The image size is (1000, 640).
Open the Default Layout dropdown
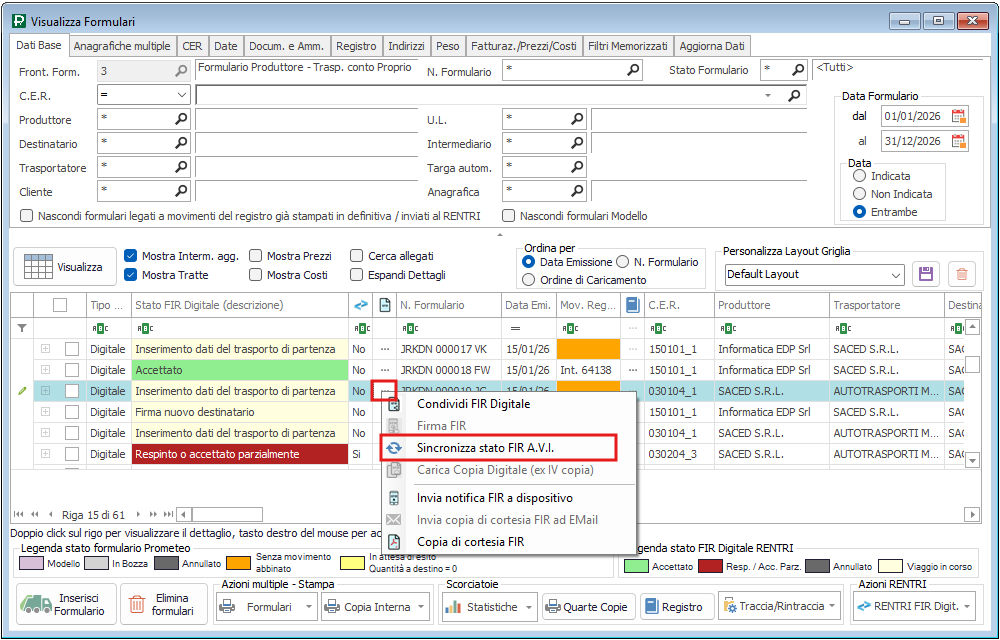click(895, 274)
